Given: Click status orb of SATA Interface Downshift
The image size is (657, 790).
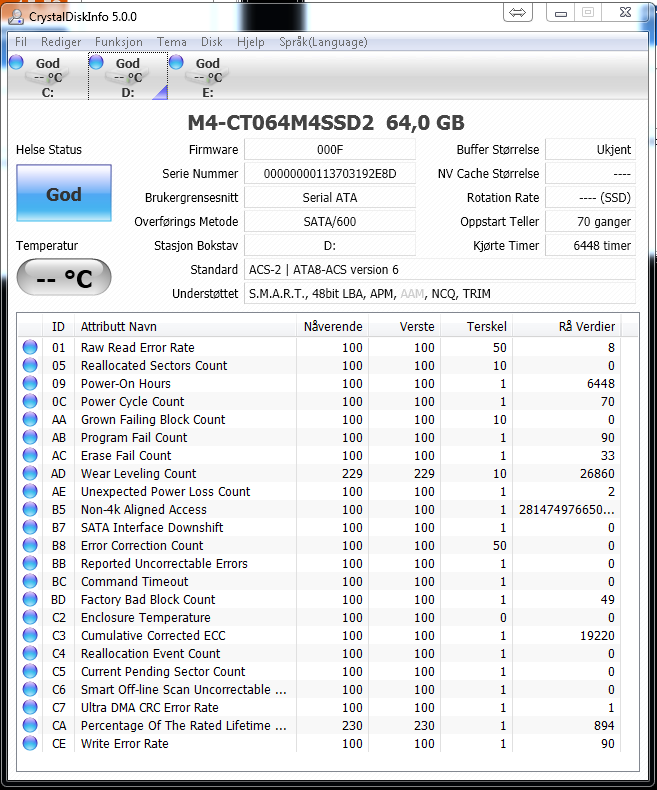Looking at the screenshot, I should (x=30, y=528).
